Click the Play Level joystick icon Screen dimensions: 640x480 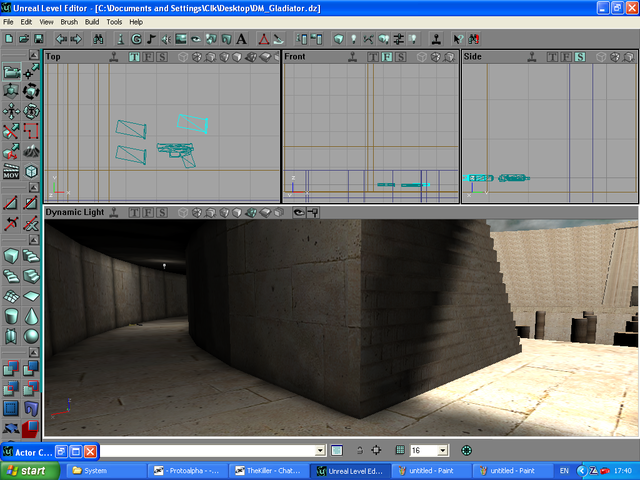[x=436, y=38]
